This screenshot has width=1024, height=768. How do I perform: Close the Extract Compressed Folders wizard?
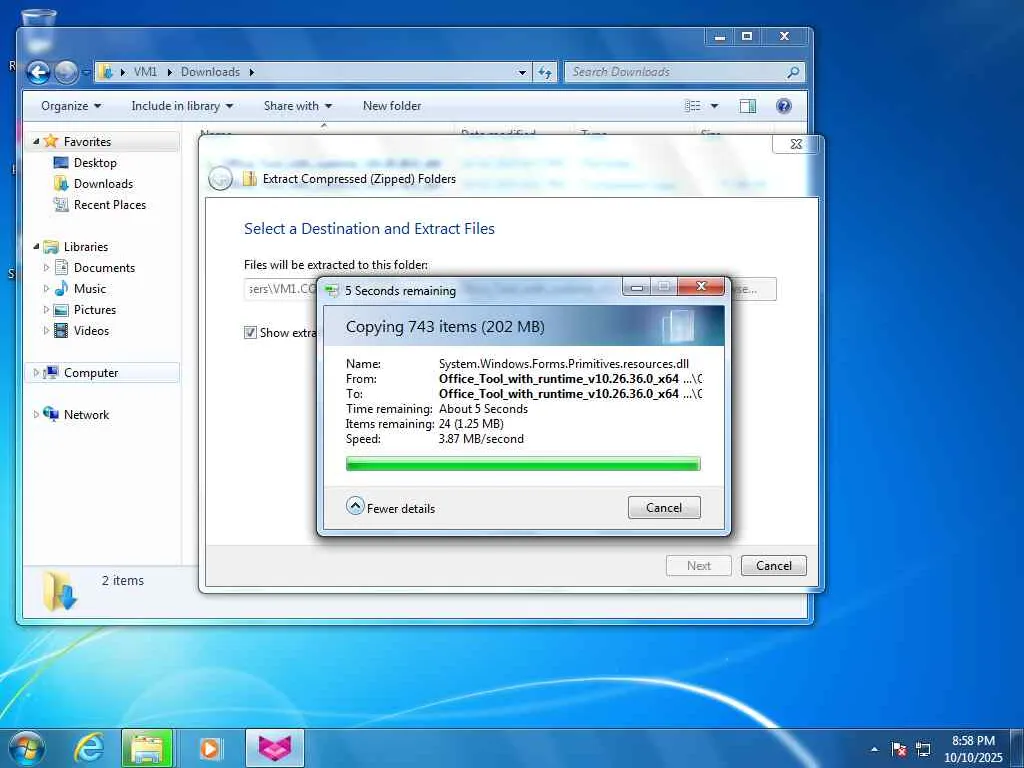click(x=796, y=144)
